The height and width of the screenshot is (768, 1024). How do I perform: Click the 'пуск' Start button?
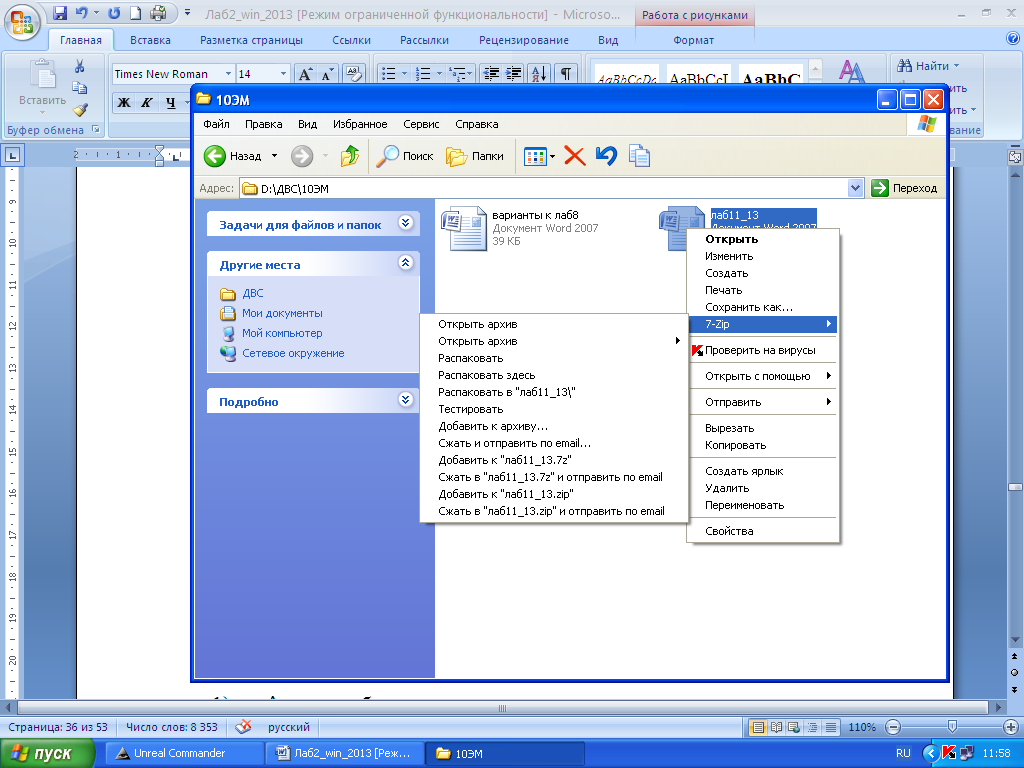(x=47, y=753)
